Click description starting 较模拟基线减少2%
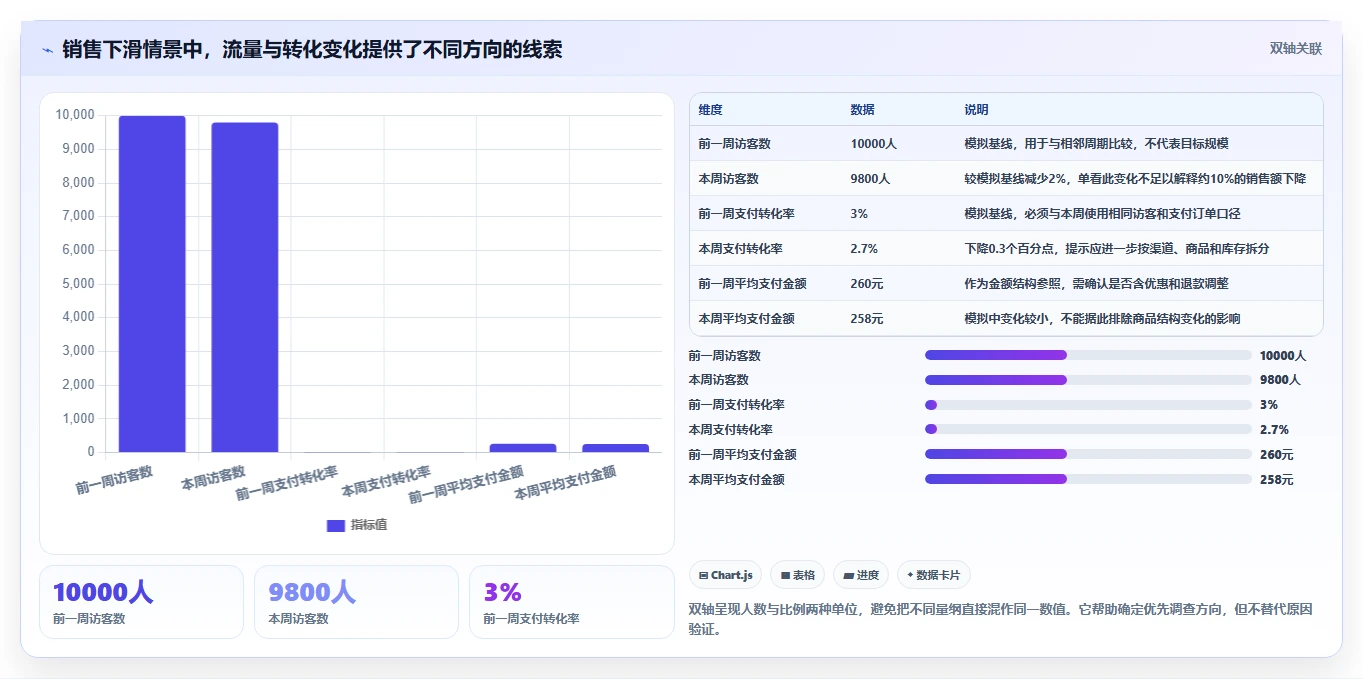1363x679 pixels. (x=1135, y=179)
